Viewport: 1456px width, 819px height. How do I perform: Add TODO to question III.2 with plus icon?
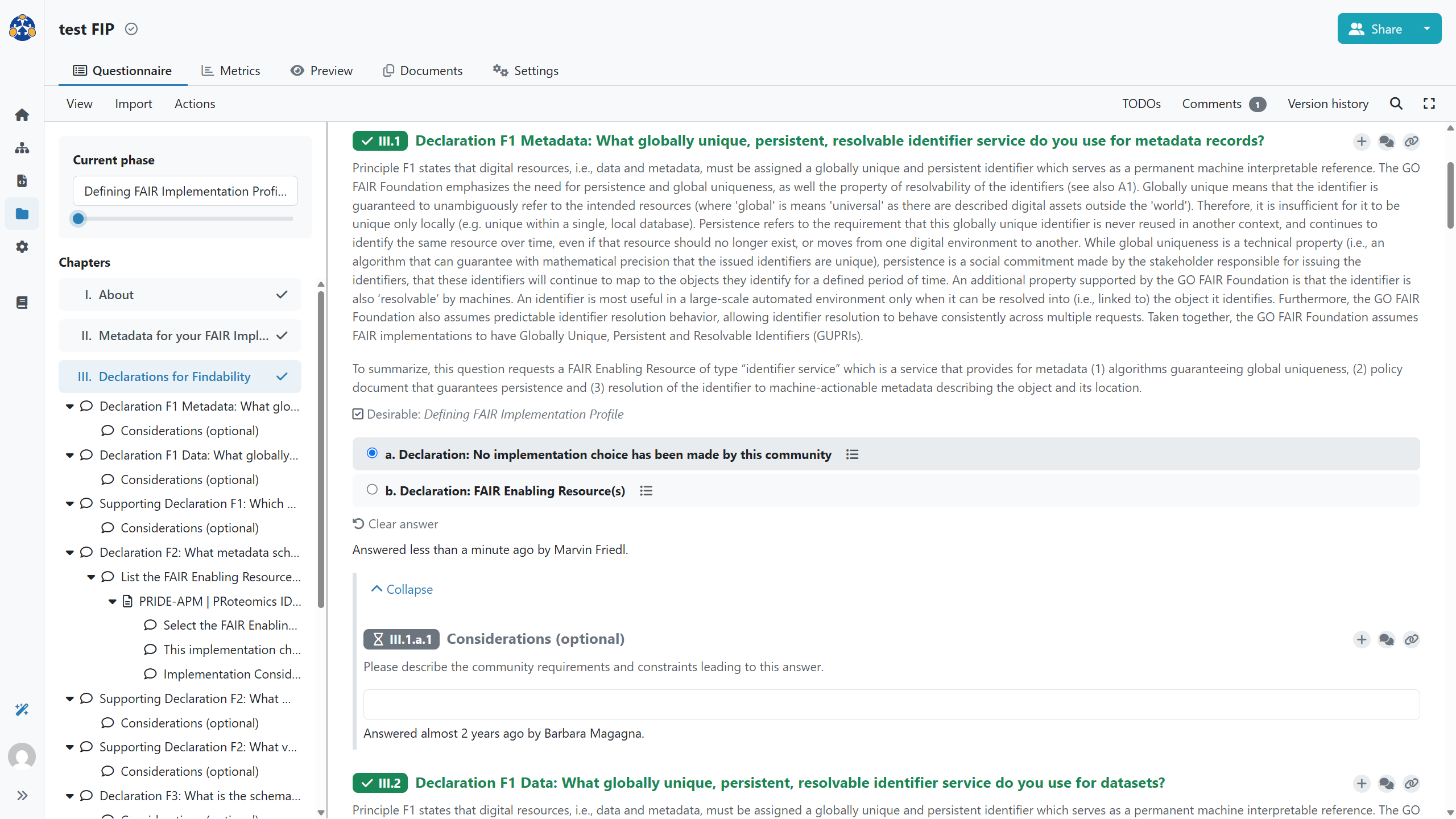click(1362, 784)
